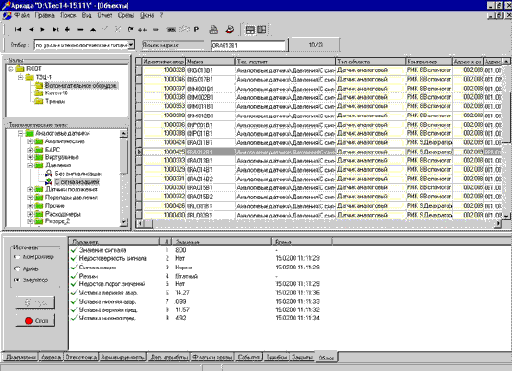This screenshot has height=371, width=512.
Task: Click the БАРС green folder icon
Action: 39,150
